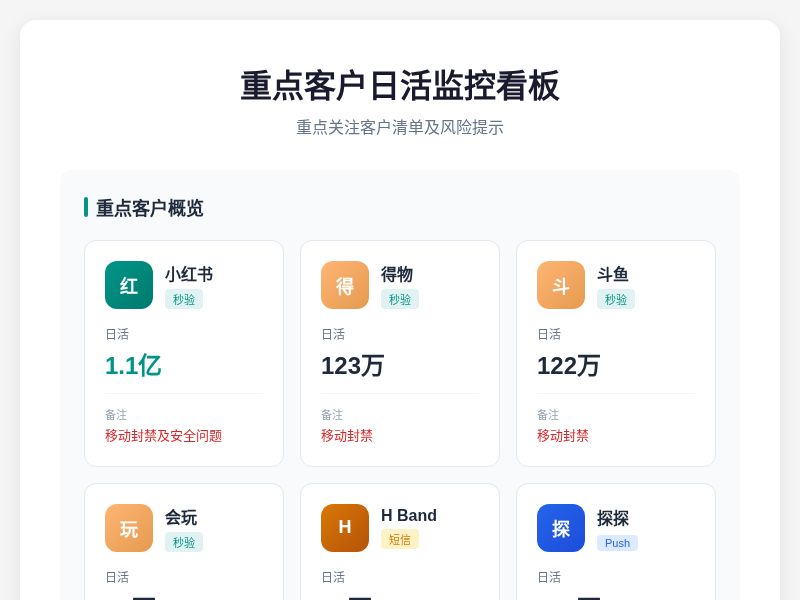Click the 短信 tag on the H Band card

pos(400,540)
